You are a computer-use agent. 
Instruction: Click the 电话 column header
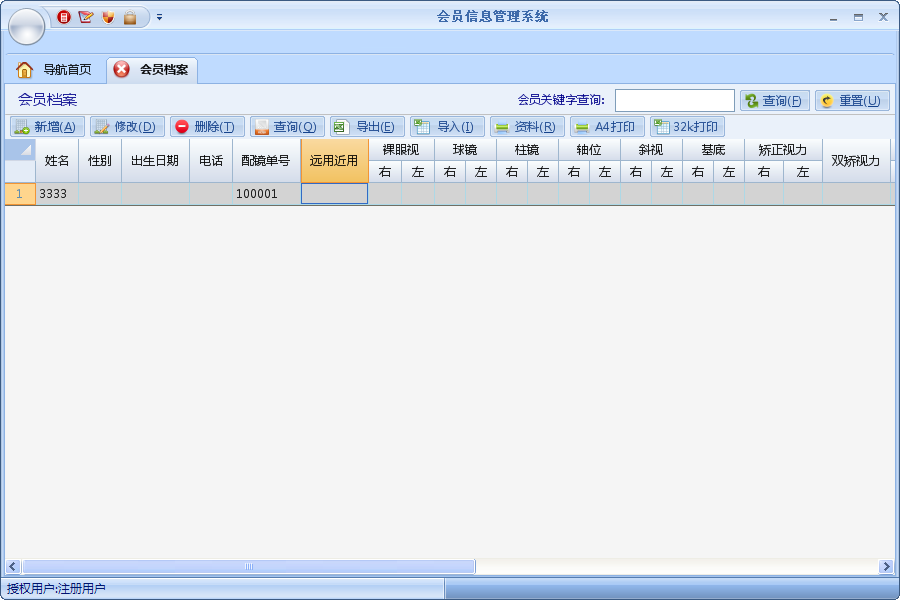click(x=211, y=161)
